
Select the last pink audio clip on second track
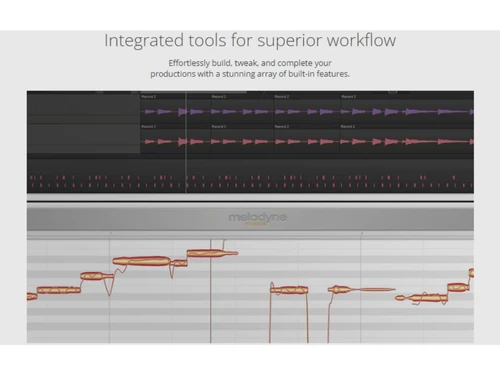pyautogui.click(x=407, y=138)
